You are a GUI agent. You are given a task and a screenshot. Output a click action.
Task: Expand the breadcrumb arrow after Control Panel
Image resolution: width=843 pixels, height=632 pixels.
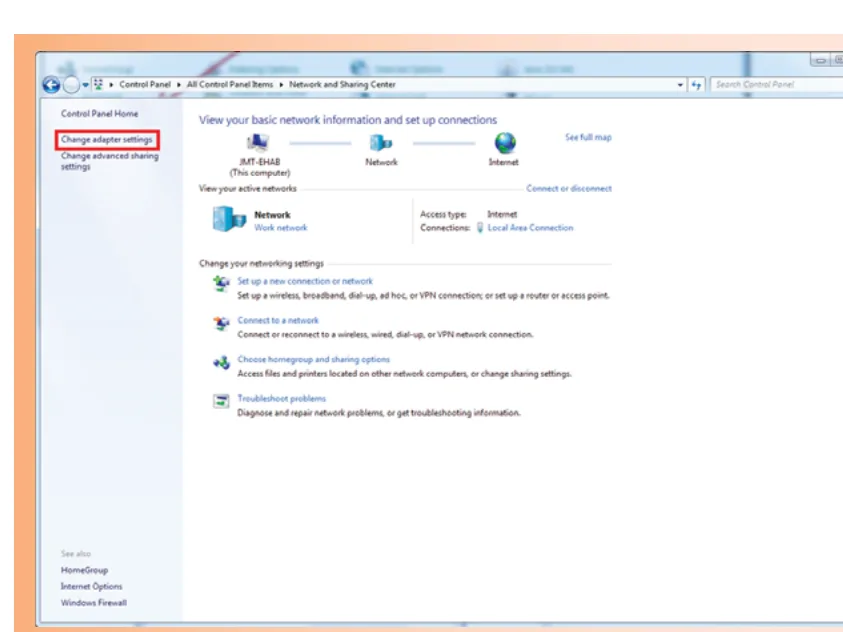pyautogui.click(x=178, y=85)
